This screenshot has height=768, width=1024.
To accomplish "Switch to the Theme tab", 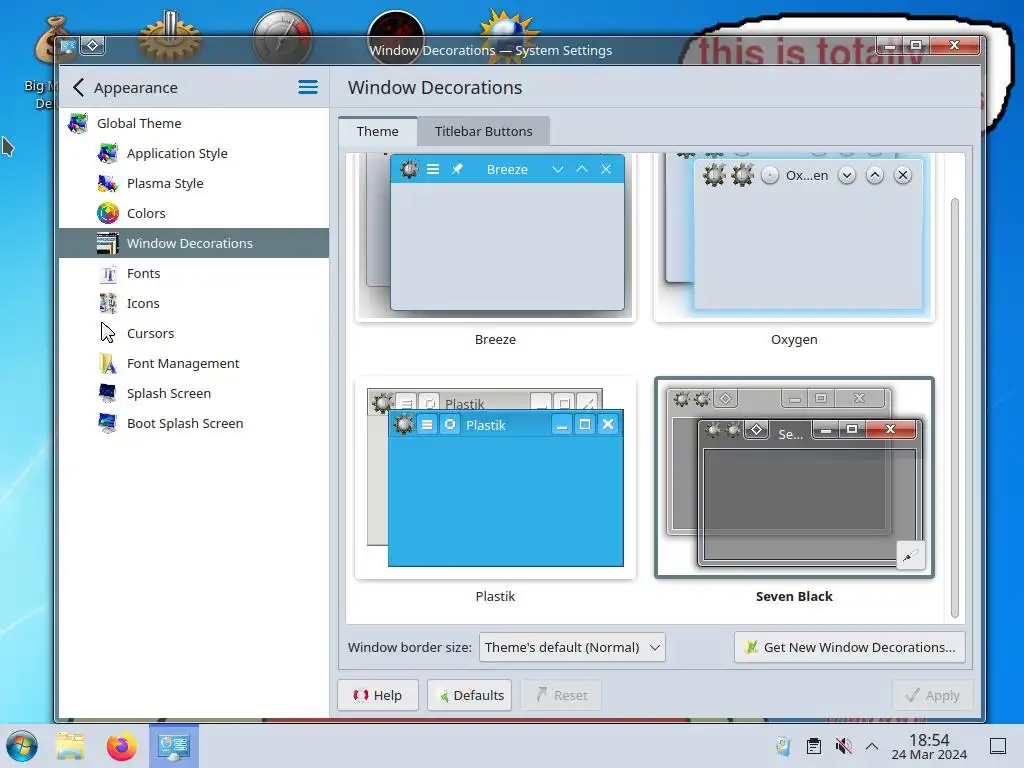I will pos(377,131).
